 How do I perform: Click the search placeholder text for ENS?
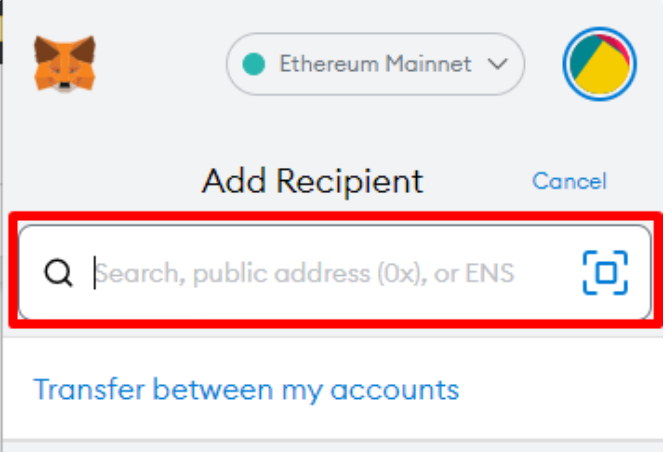coord(305,272)
